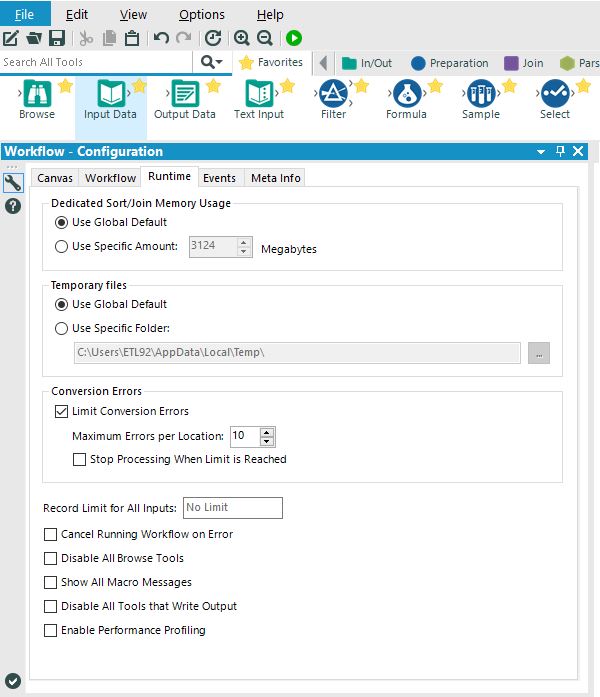Switch to the Canvas tab
This screenshot has width=600, height=697.
pos(55,178)
